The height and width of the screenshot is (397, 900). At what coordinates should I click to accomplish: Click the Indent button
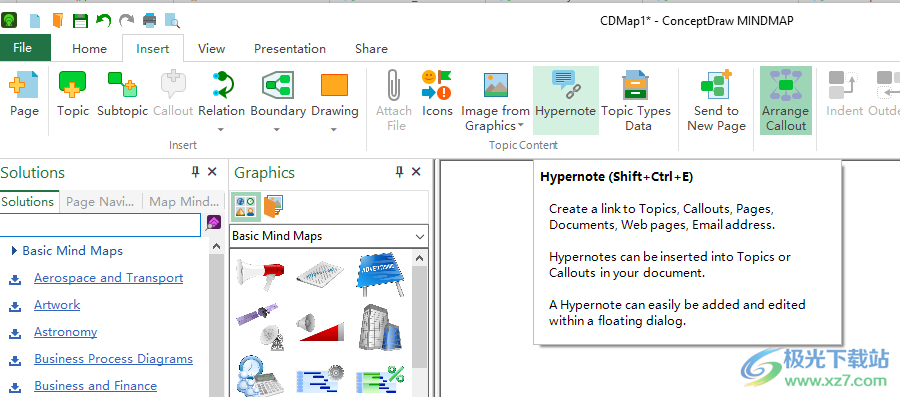point(843,94)
